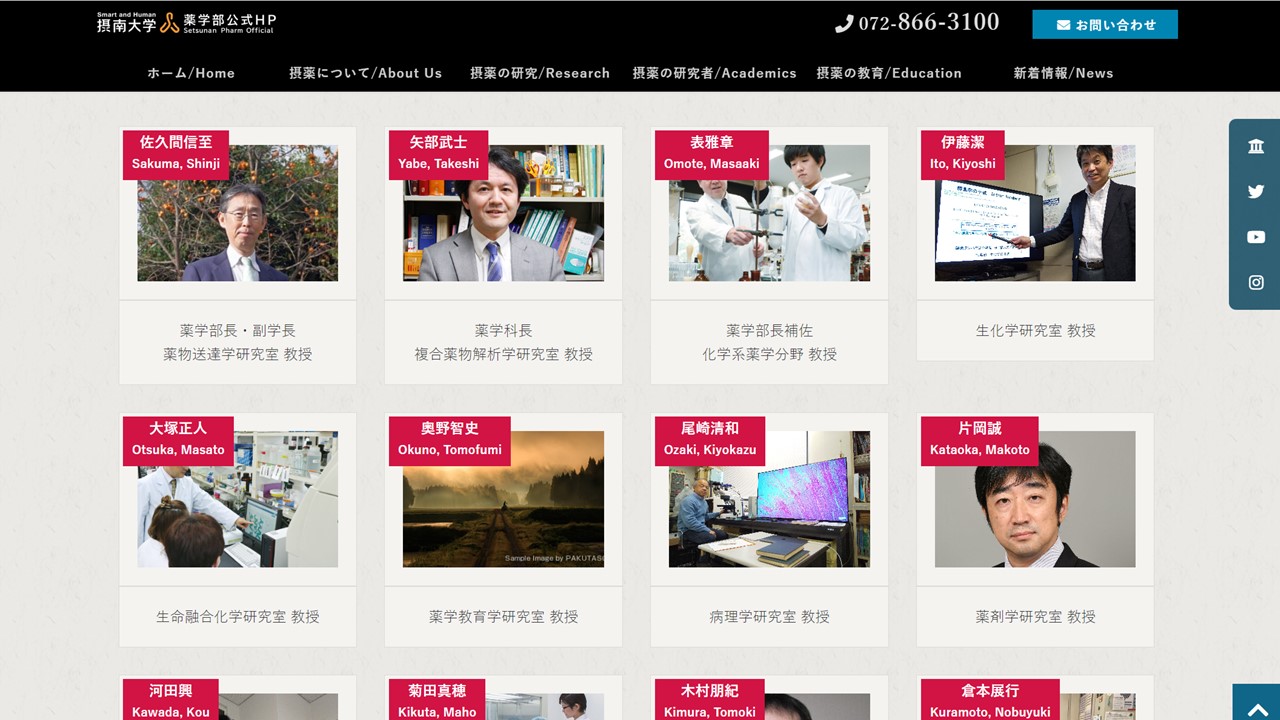1280x720 pixels.
Task: Click text 薬物送達学研究室 教授
Action: [238, 354]
